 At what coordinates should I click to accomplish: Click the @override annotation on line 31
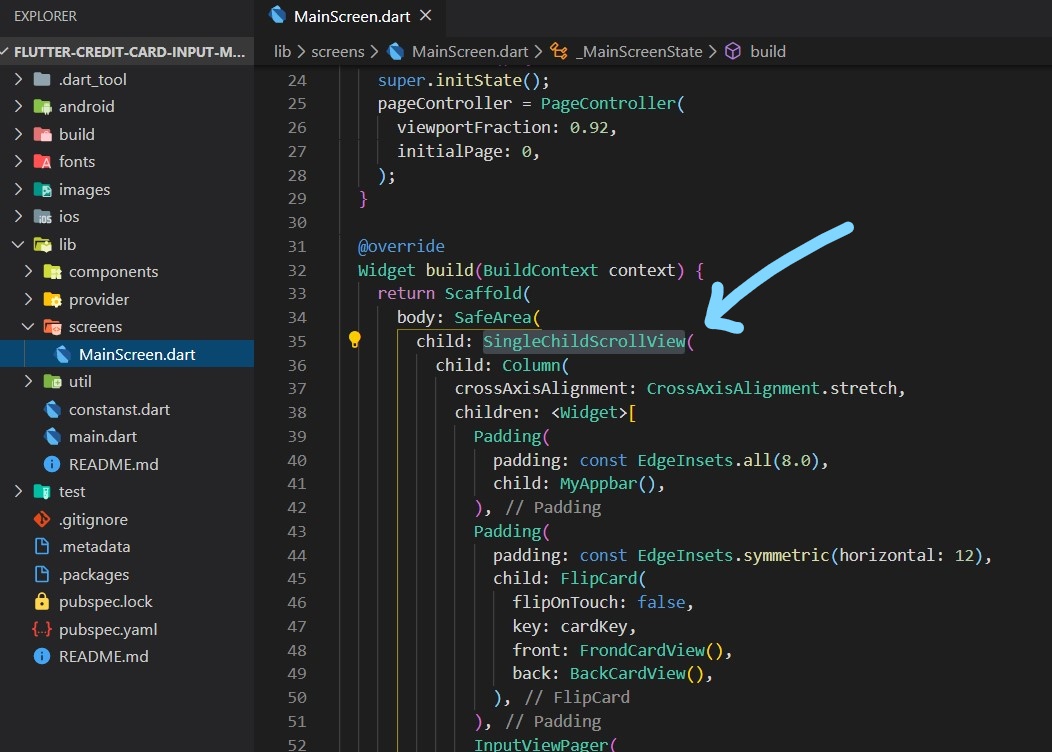[x=401, y=246]
